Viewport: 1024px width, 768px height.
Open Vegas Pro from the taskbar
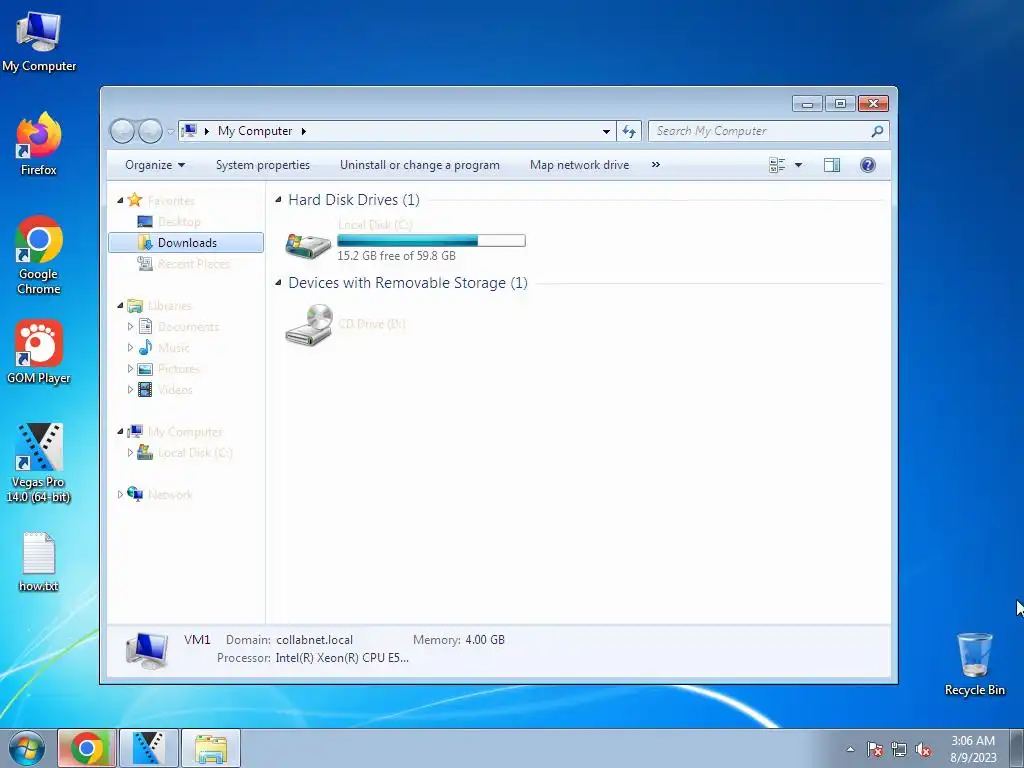pyautogui.click(x=149, y=748)
